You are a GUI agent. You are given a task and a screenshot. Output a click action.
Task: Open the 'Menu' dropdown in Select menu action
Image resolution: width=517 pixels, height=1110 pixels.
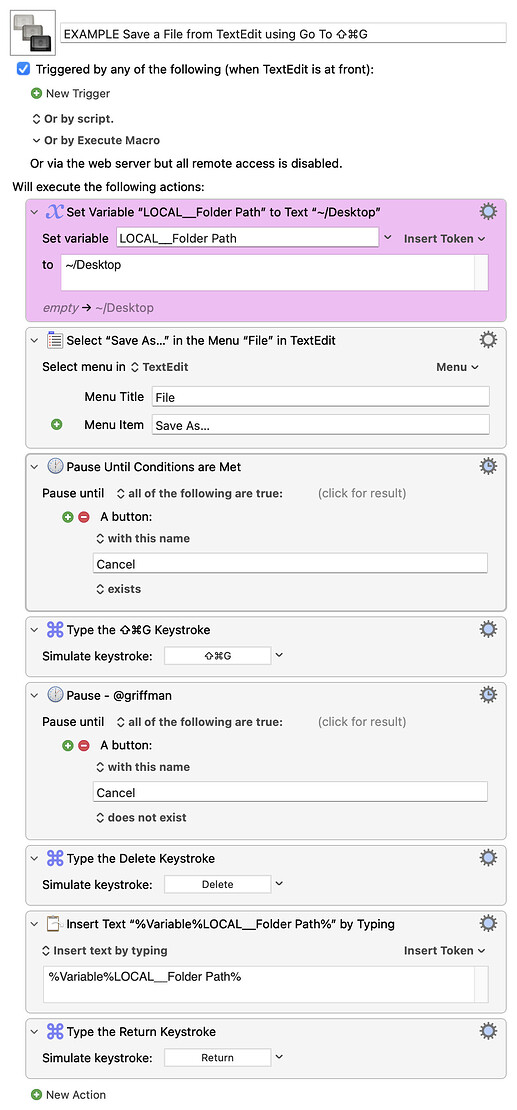(x=457, y=367)
